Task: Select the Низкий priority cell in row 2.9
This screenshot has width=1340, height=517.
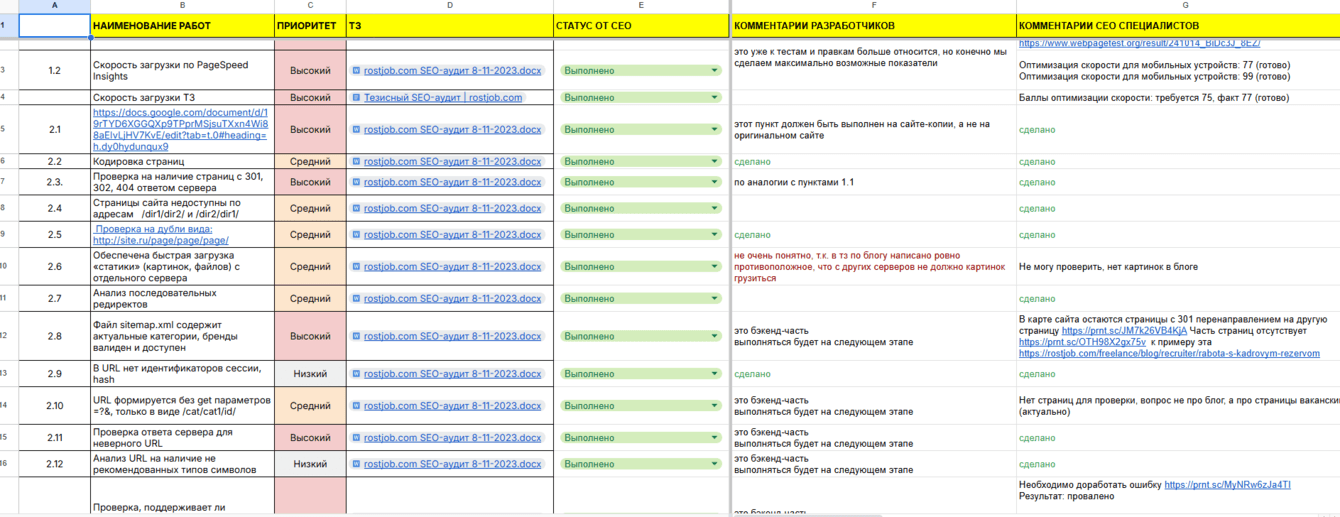Action: click(x=310, y=374)
